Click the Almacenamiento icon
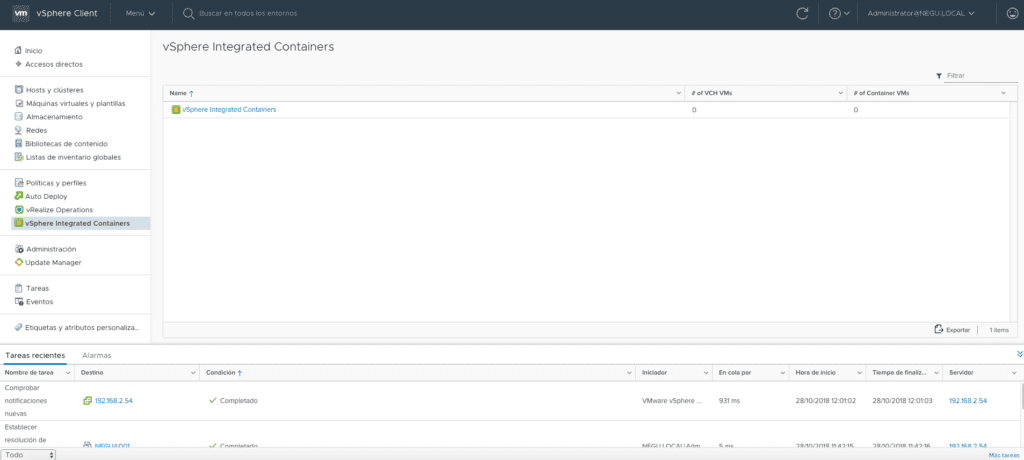The image size is (1024, 460). click(19, 117)
